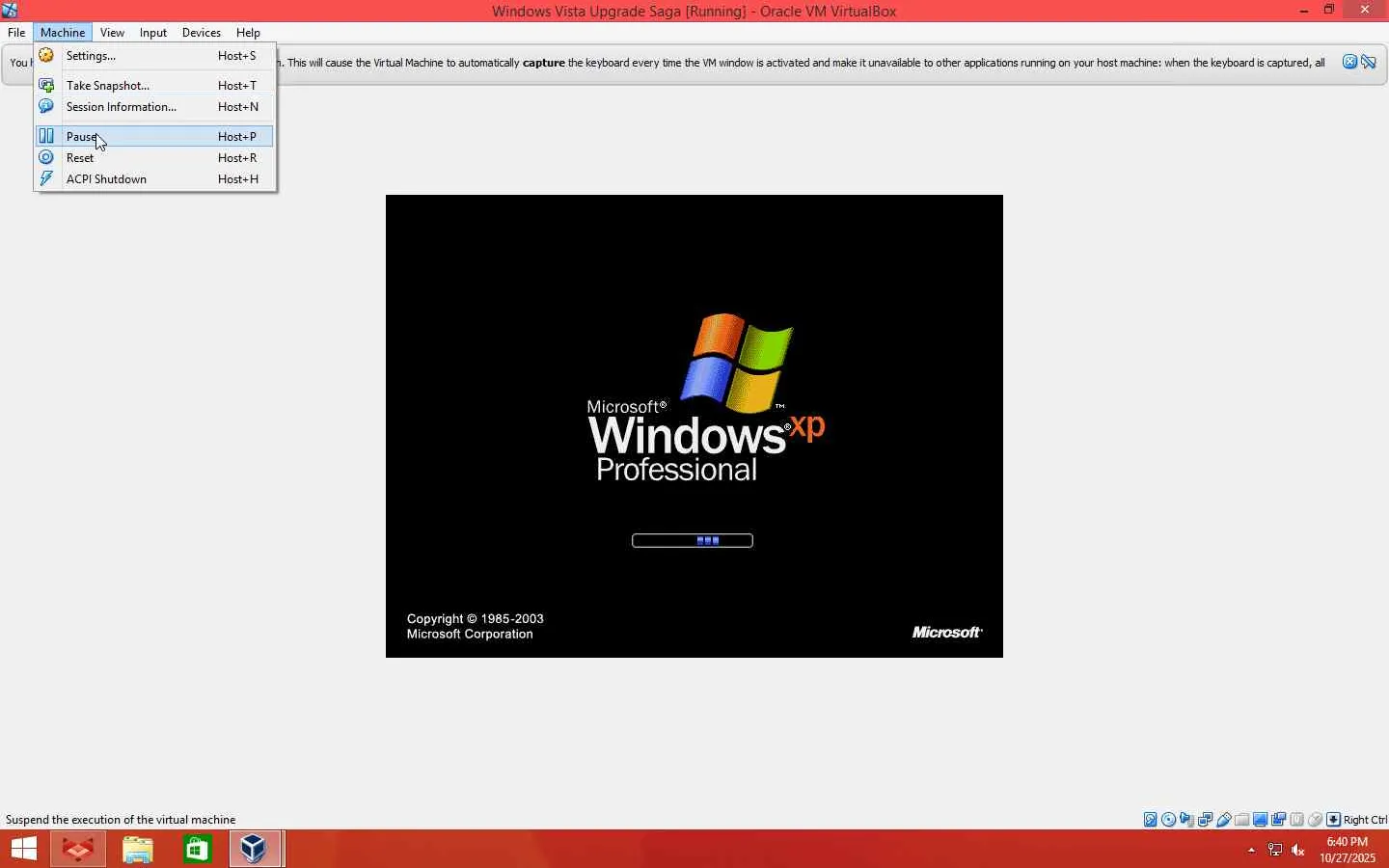
Task: Click the shared folders indicator
Action: coord(1242,820)
